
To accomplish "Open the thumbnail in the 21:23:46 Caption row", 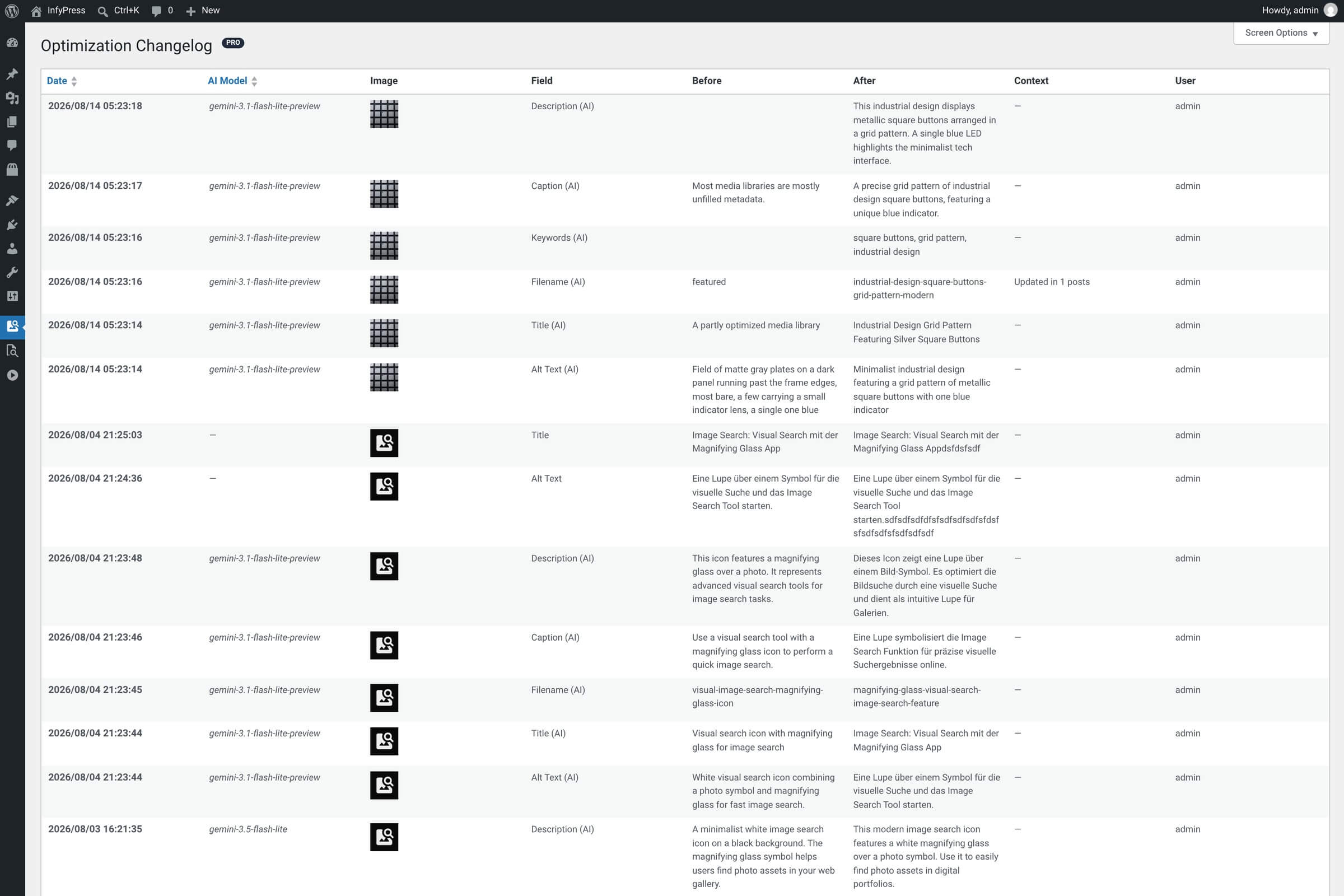I will 384,645.
